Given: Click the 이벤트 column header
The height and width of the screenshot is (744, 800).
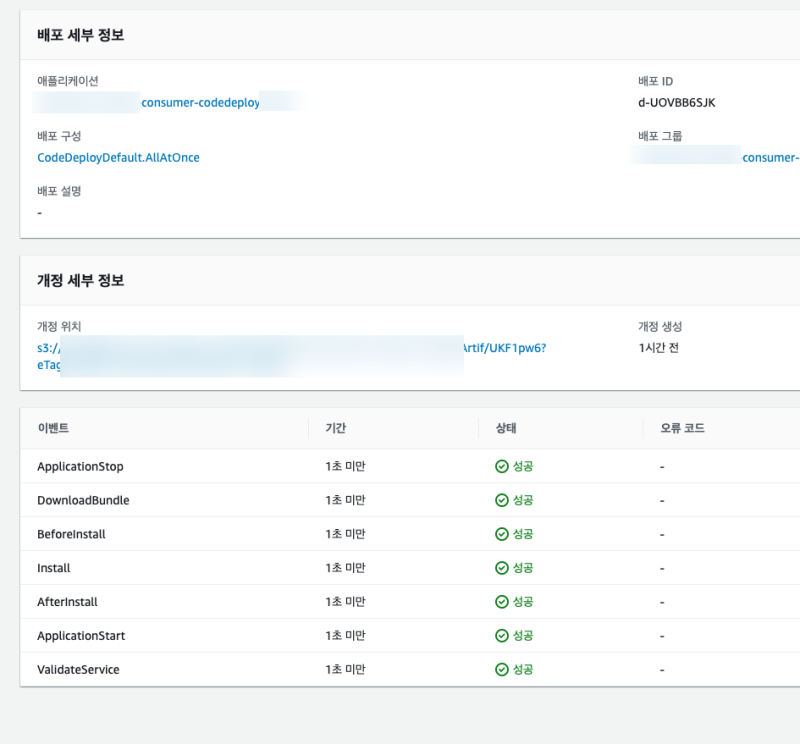Looking at the screenshot, I should pyautogui.click(x=53, y=428).
